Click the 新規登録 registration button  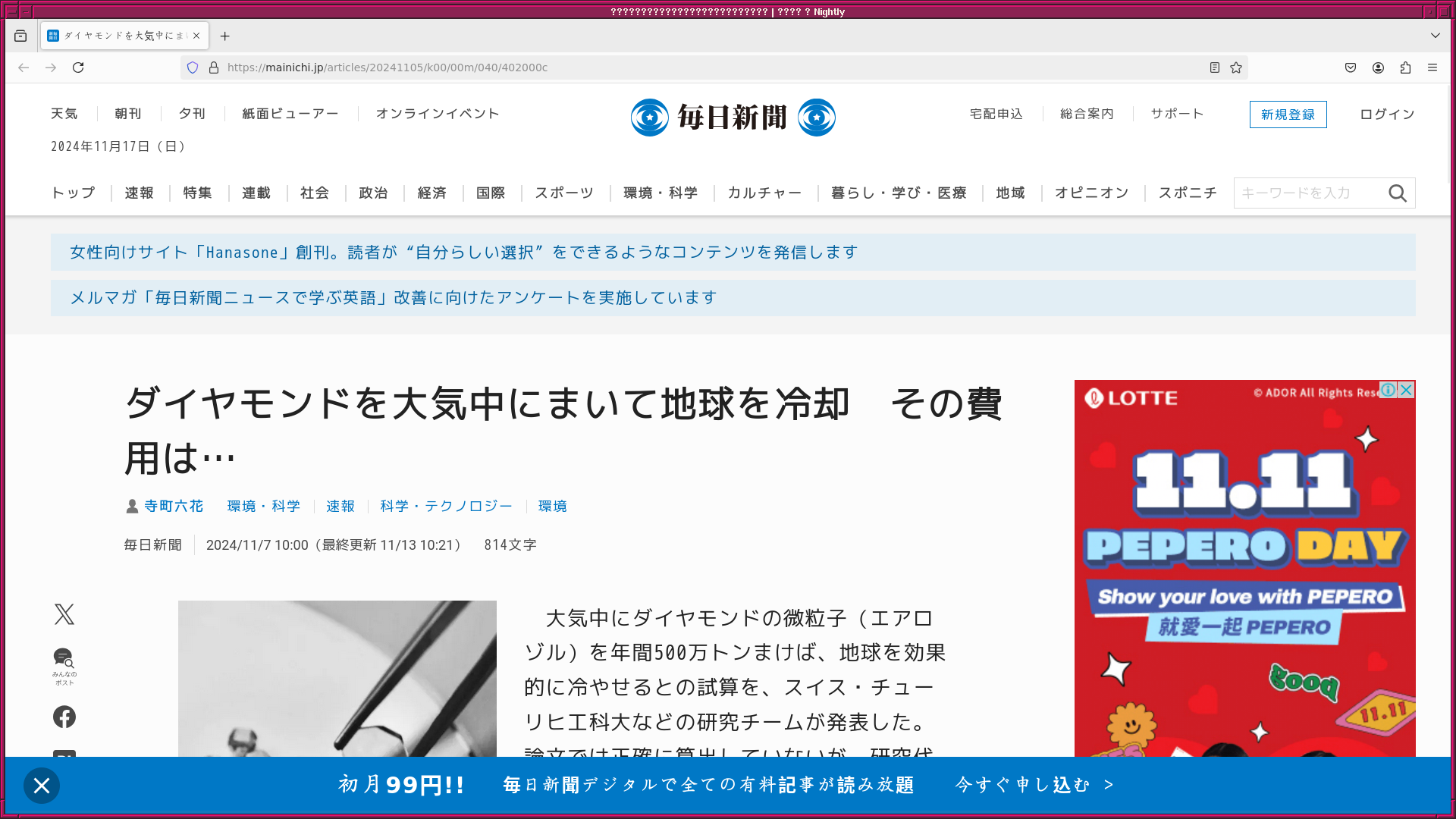1288,115
